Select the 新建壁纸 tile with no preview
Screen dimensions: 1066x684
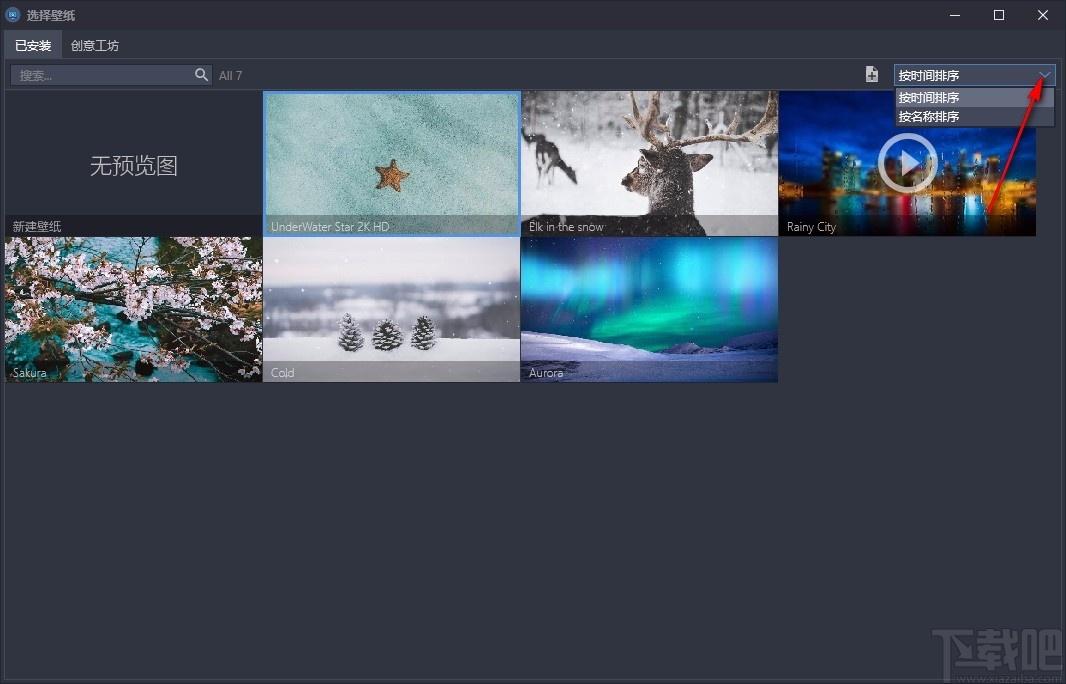(x=133, y=164)
